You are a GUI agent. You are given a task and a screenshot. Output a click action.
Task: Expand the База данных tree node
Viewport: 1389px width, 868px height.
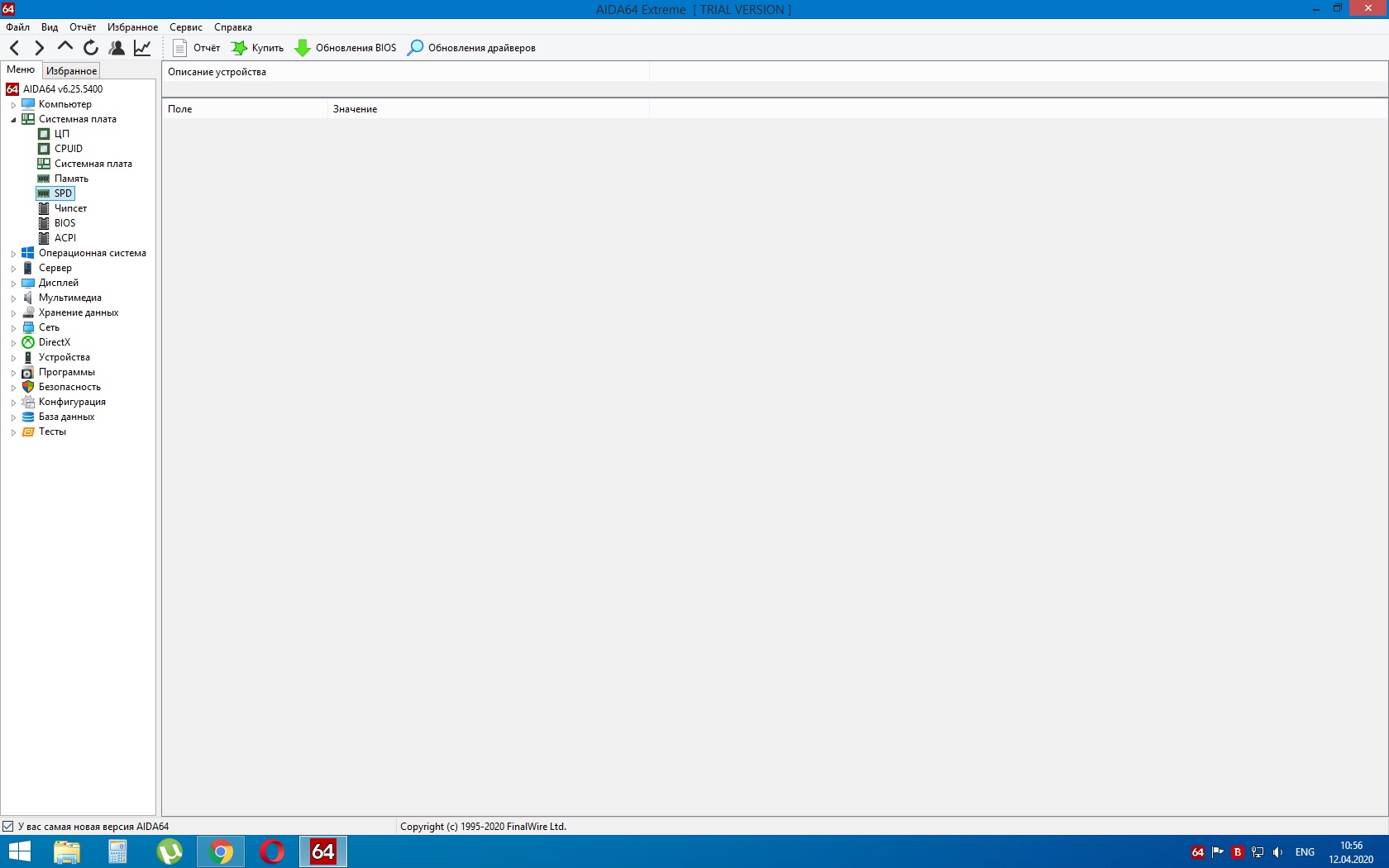[13, 417]
